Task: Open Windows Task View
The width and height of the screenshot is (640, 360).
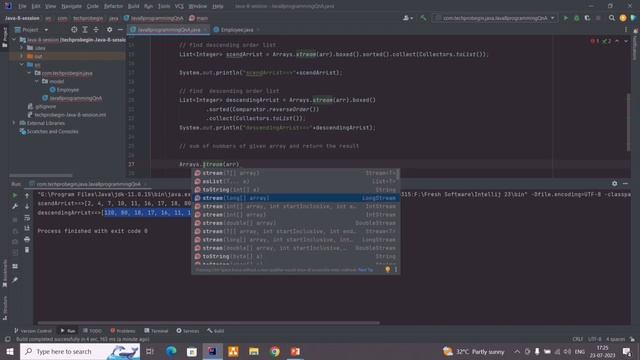Action: coord(150,351)
